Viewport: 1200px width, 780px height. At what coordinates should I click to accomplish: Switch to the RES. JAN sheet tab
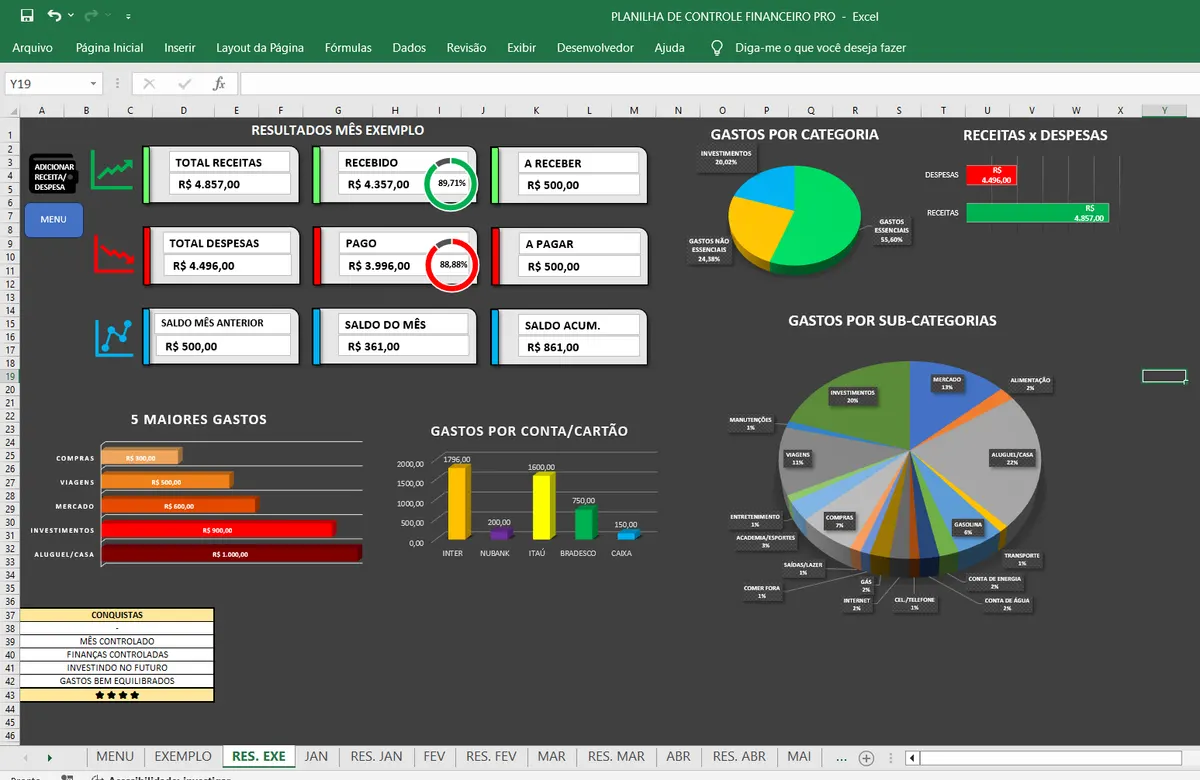click(x=377, y=756)
